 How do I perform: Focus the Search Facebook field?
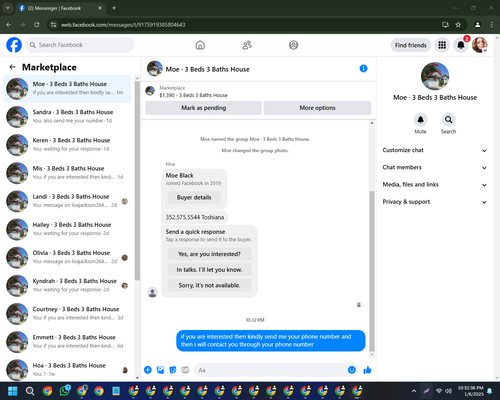80,45
